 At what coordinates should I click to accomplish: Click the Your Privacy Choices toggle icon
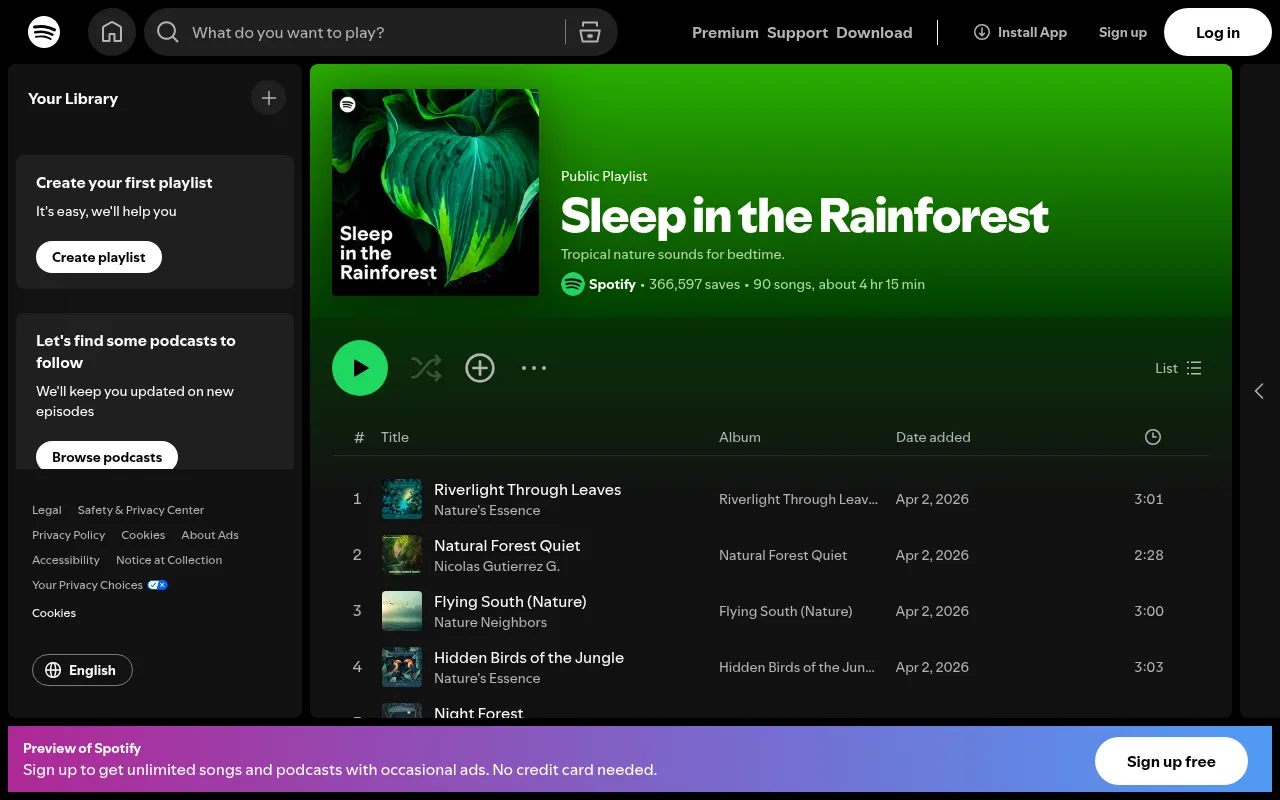[x=158, y=585]
